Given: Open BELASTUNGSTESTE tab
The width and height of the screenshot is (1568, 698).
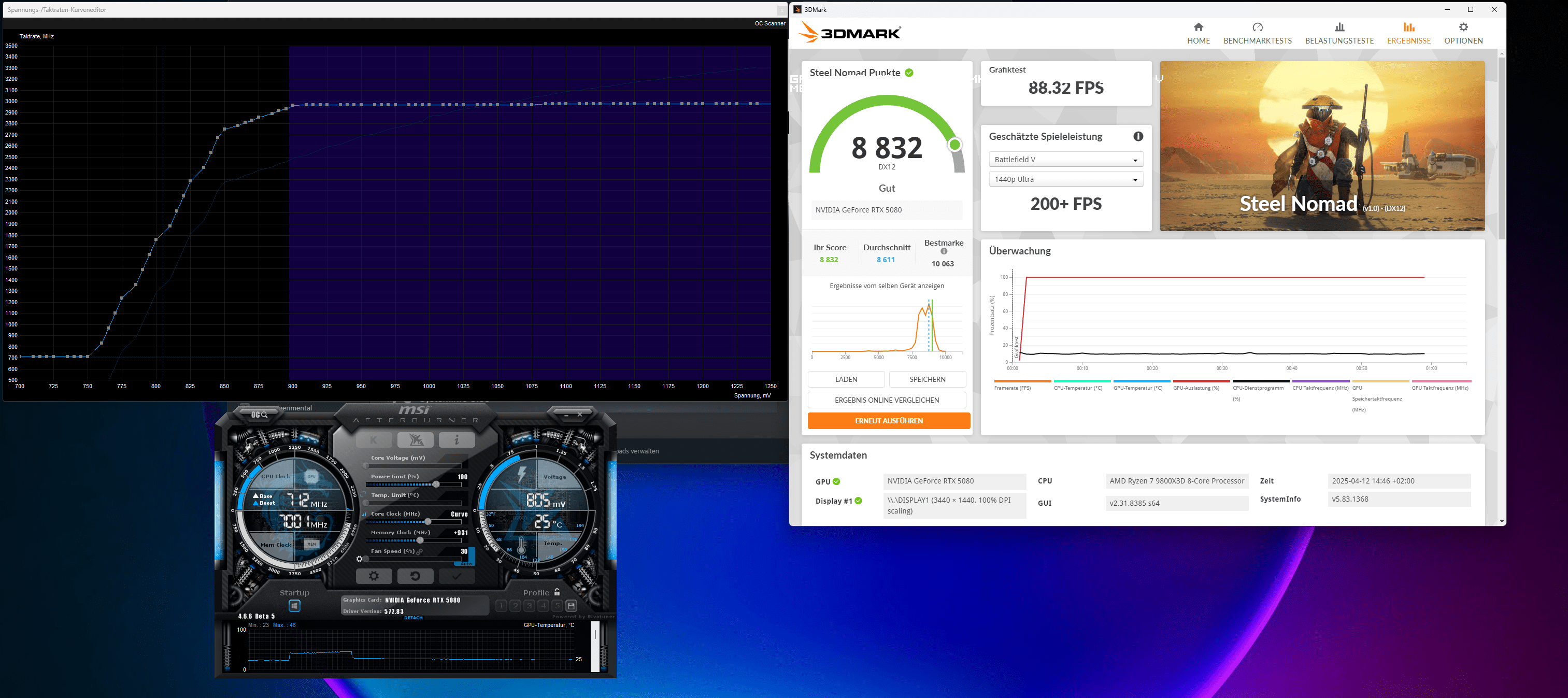Looking at the screenshot, I should (1339, 34).
